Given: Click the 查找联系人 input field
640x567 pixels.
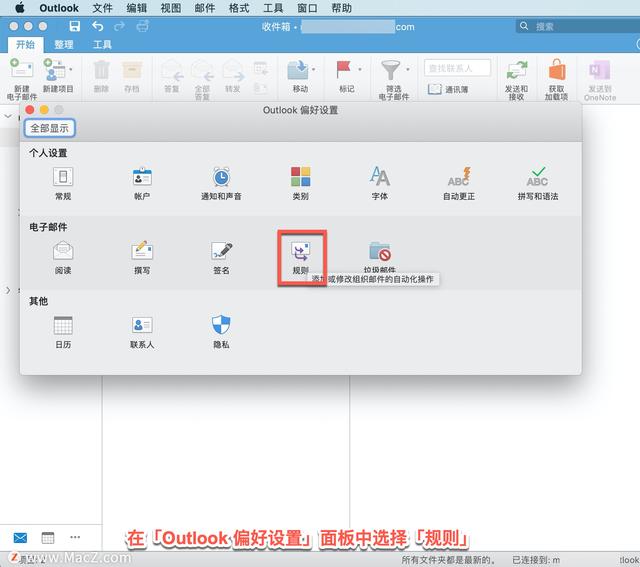Looking at the screenshot, I should click(457, 68).
